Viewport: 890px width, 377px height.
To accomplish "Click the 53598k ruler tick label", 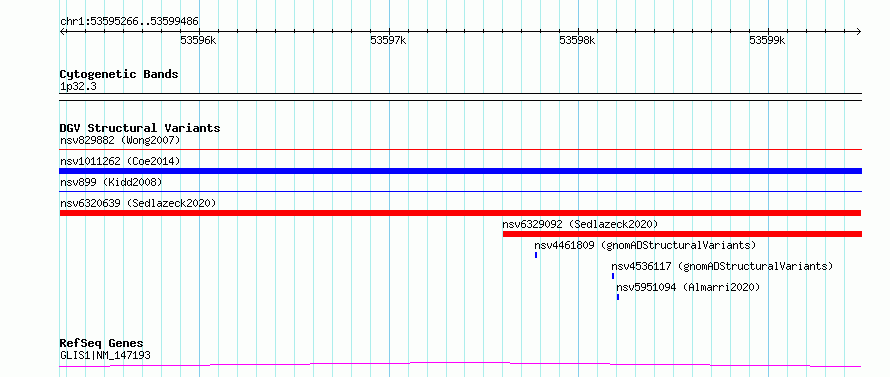I will pyautogui.click(x=577, y=40).
